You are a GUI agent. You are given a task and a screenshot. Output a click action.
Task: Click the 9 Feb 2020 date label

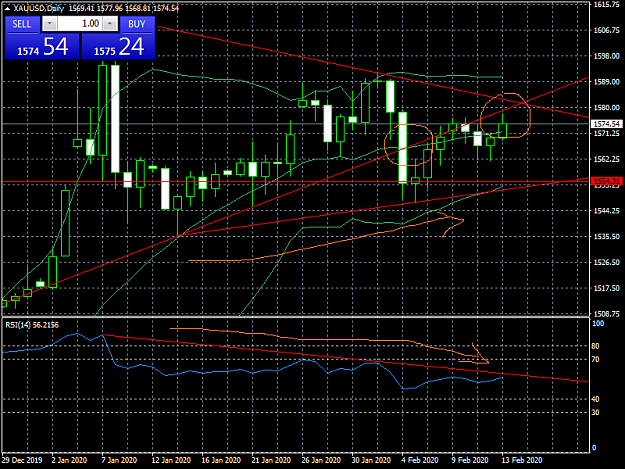point(470,460)
